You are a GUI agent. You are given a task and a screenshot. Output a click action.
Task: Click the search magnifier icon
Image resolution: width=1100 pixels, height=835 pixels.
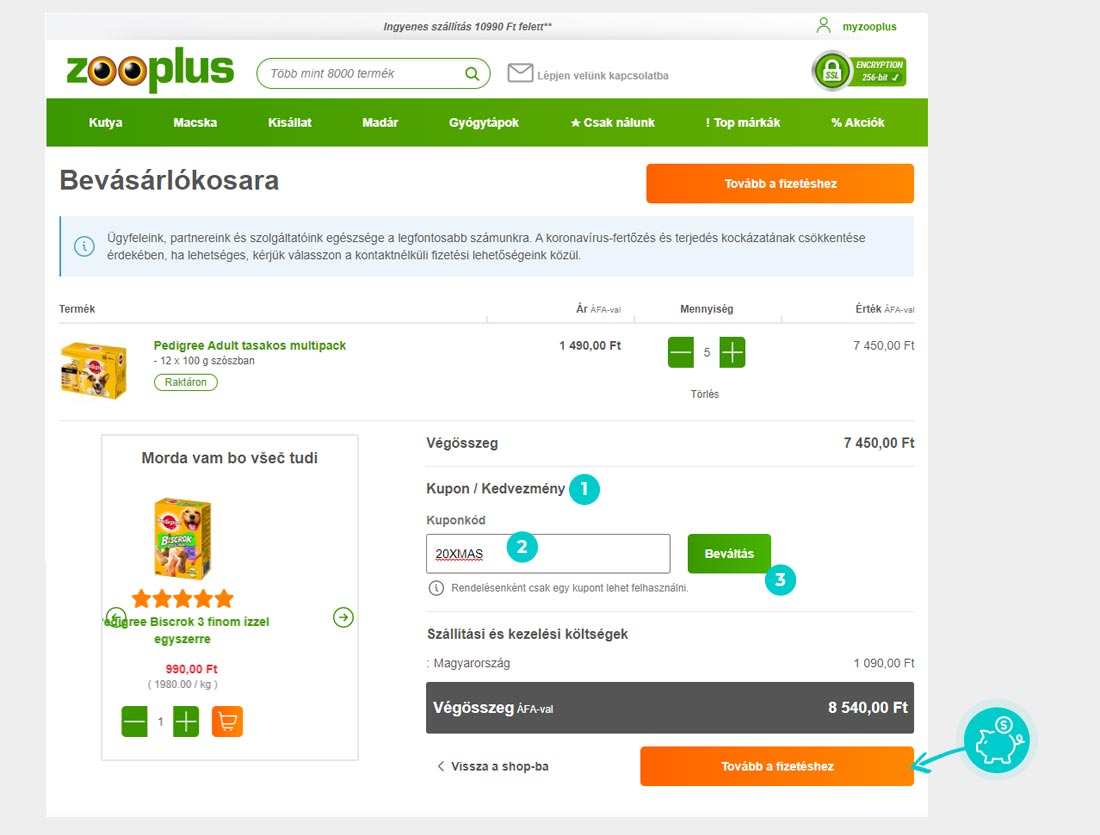coord(472,74)
